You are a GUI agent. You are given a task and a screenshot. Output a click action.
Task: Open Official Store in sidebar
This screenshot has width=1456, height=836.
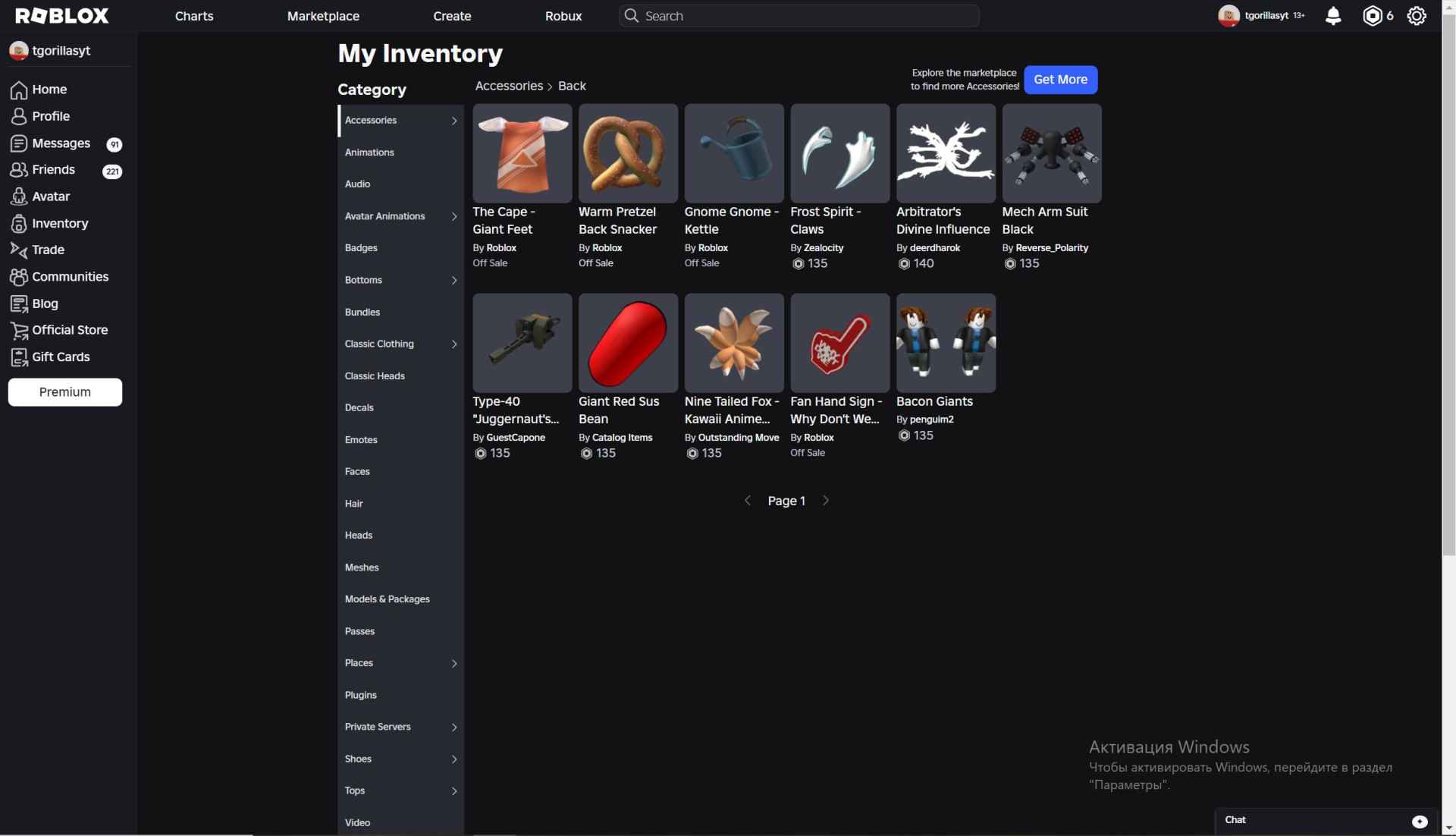tap(70, 330)
